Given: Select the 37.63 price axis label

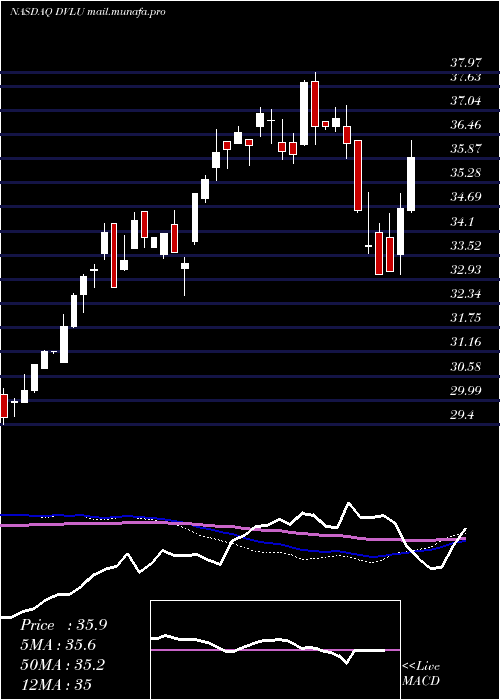Looking at the screenshot, I should pos(465,77).
